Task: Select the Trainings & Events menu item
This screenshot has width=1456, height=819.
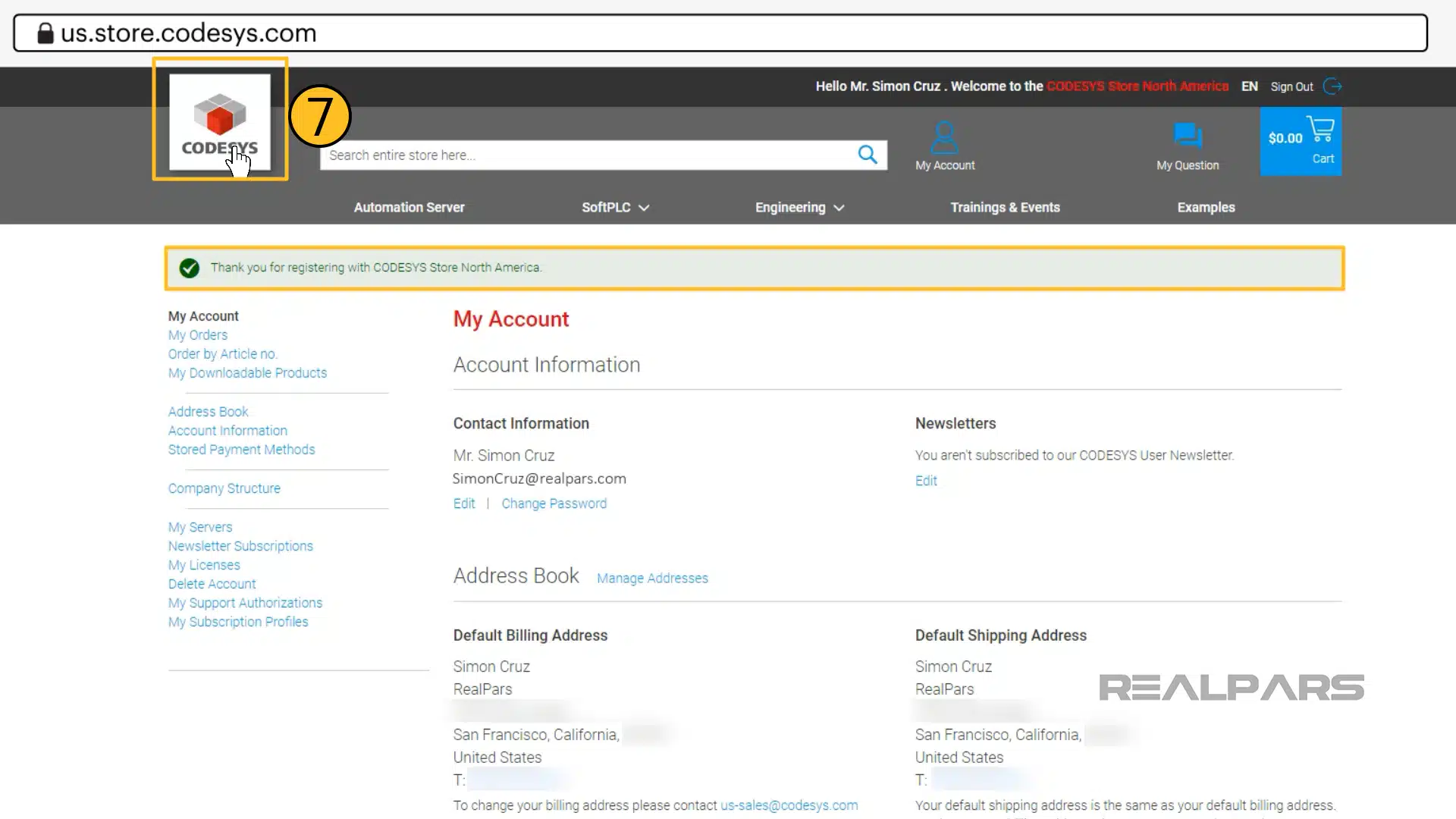Action: 1005,207
